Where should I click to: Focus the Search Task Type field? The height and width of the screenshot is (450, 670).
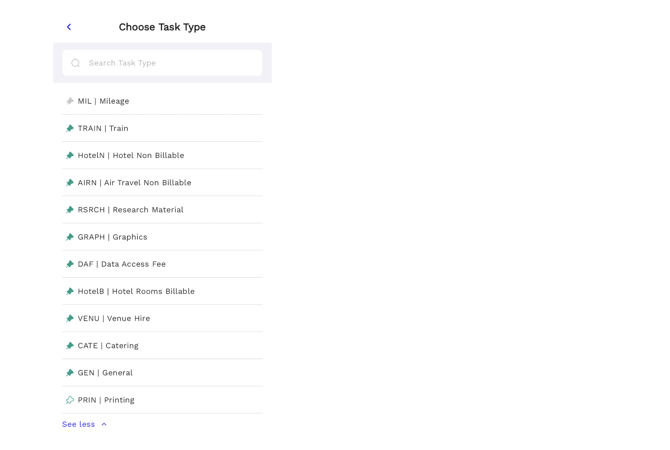pyautogui.click(x=170, y=63)
